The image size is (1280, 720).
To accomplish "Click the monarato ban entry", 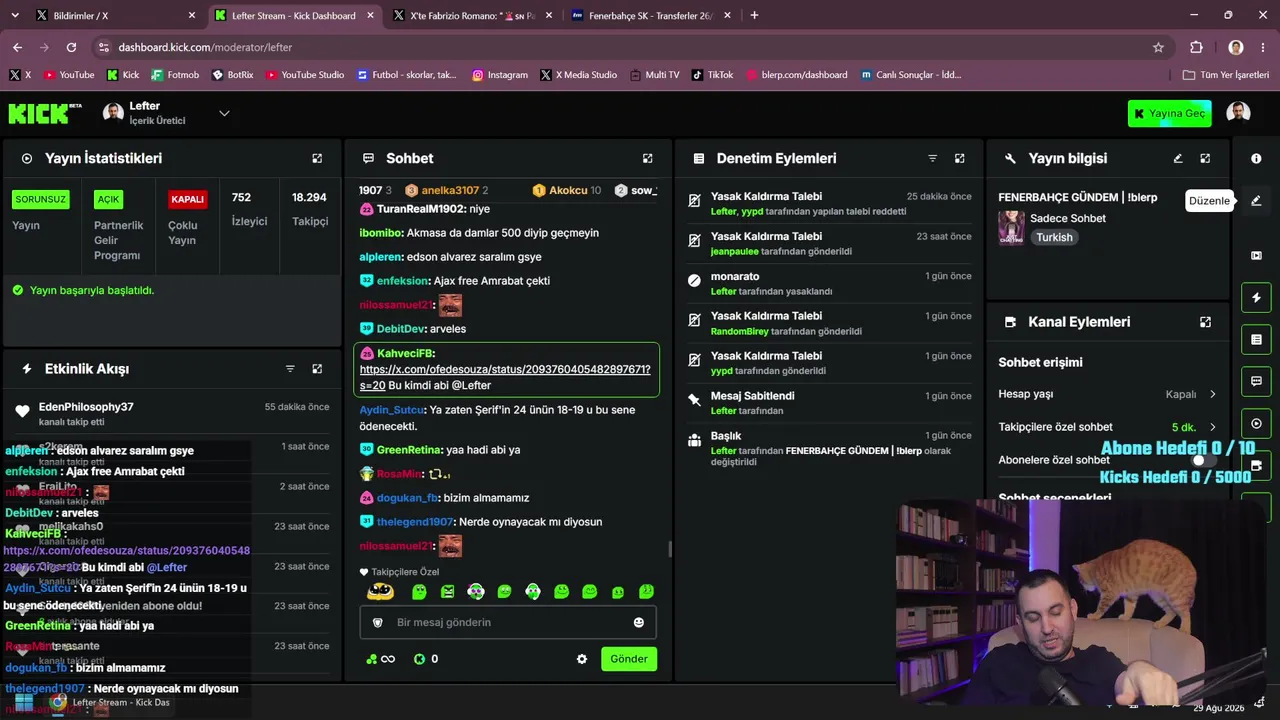I will 829,283.
